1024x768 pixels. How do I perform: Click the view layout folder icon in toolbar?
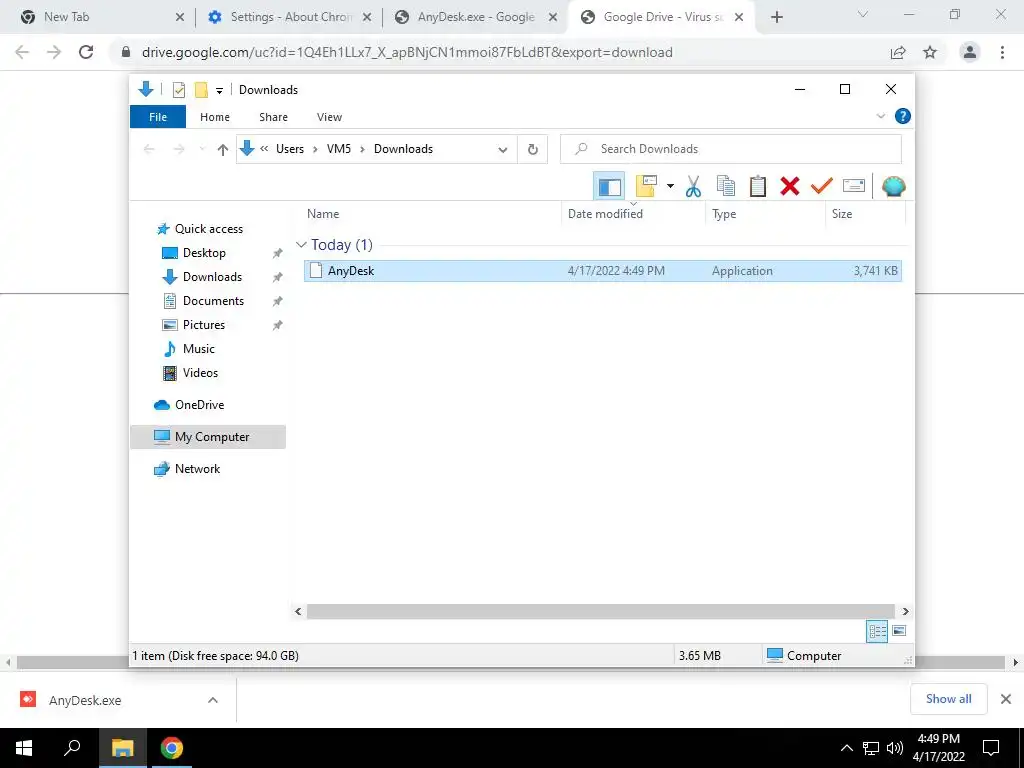[646, 186]
